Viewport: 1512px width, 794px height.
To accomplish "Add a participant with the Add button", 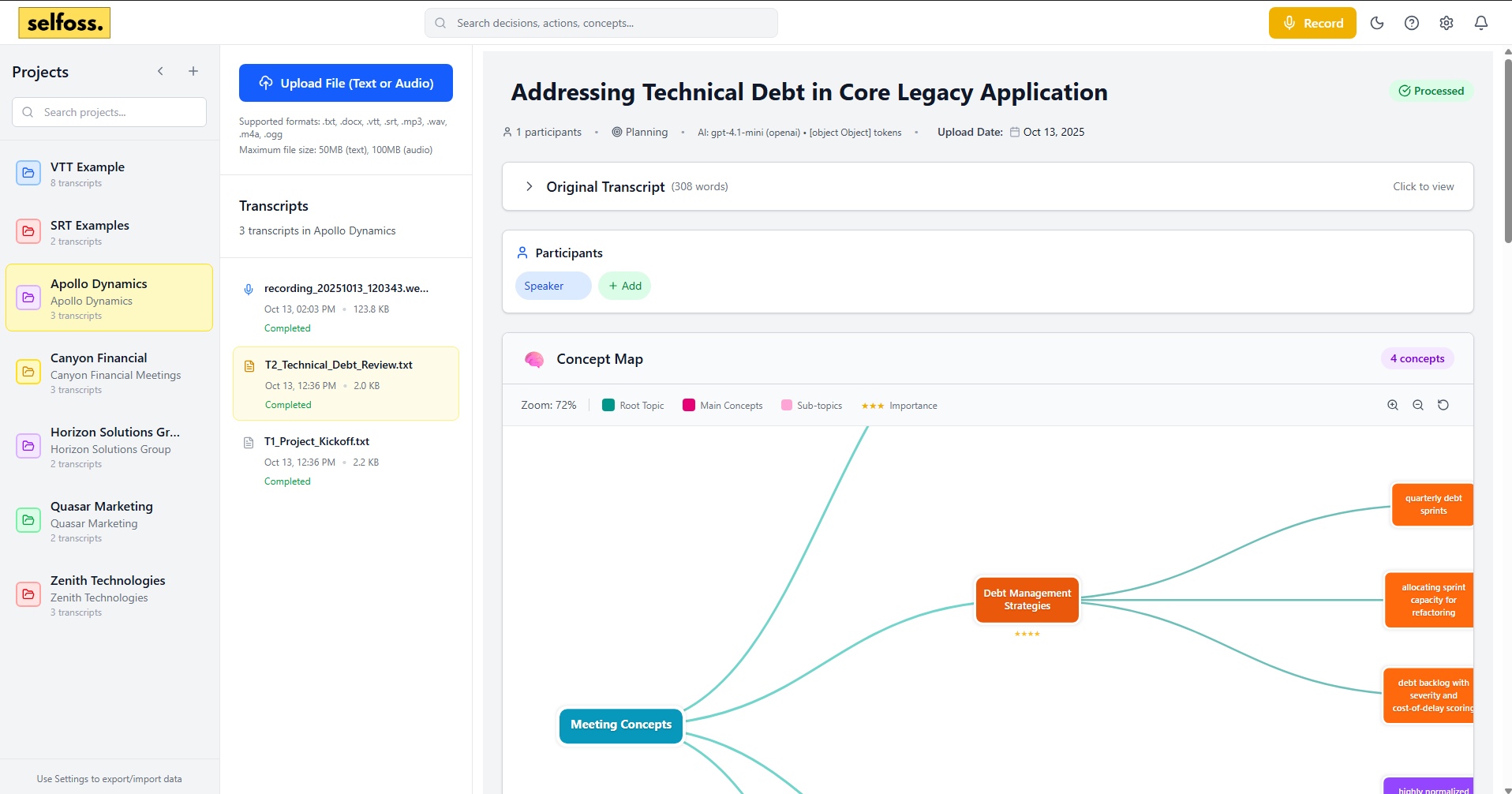I will 624,286.
